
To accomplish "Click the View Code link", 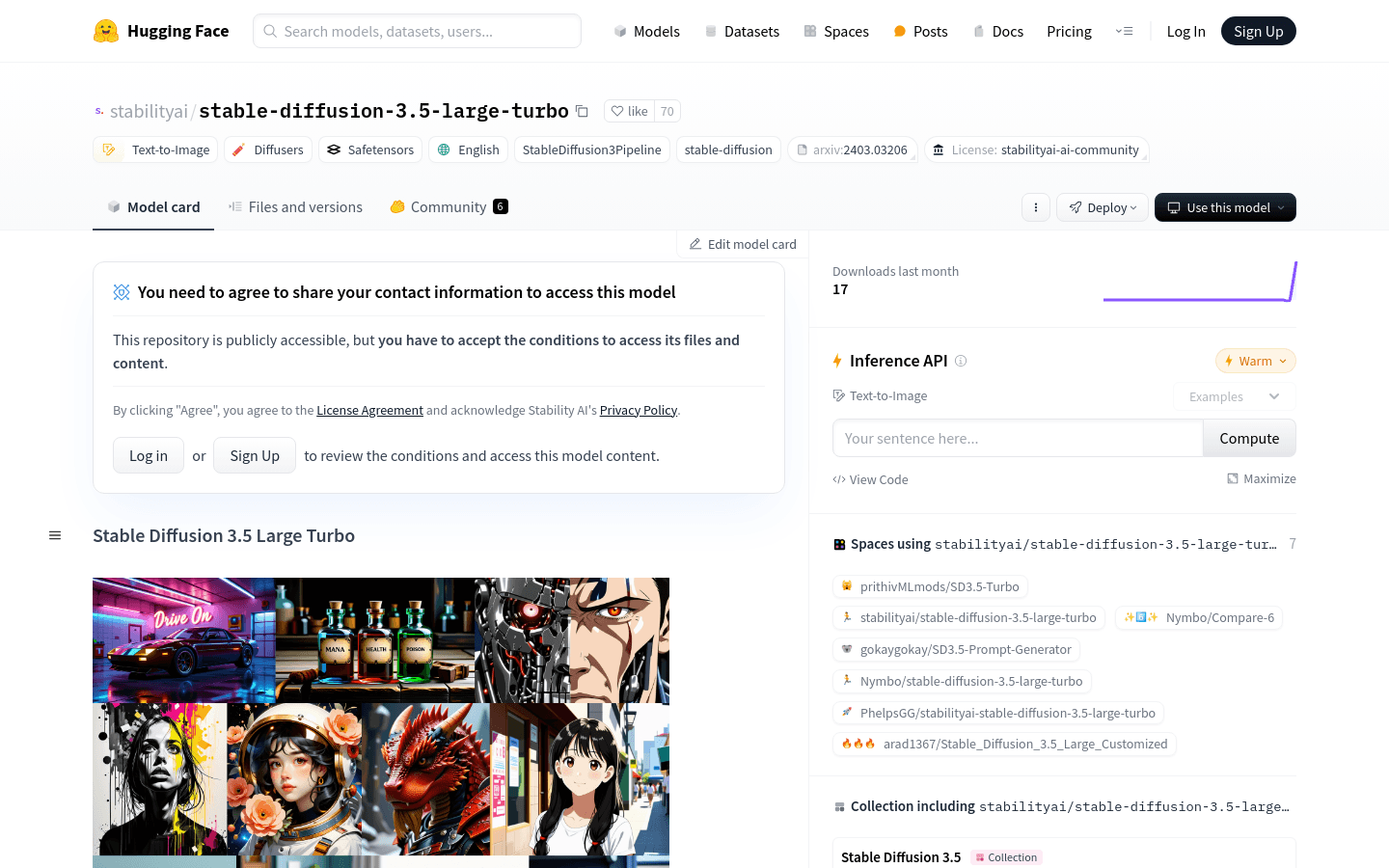I will (870, 479).
